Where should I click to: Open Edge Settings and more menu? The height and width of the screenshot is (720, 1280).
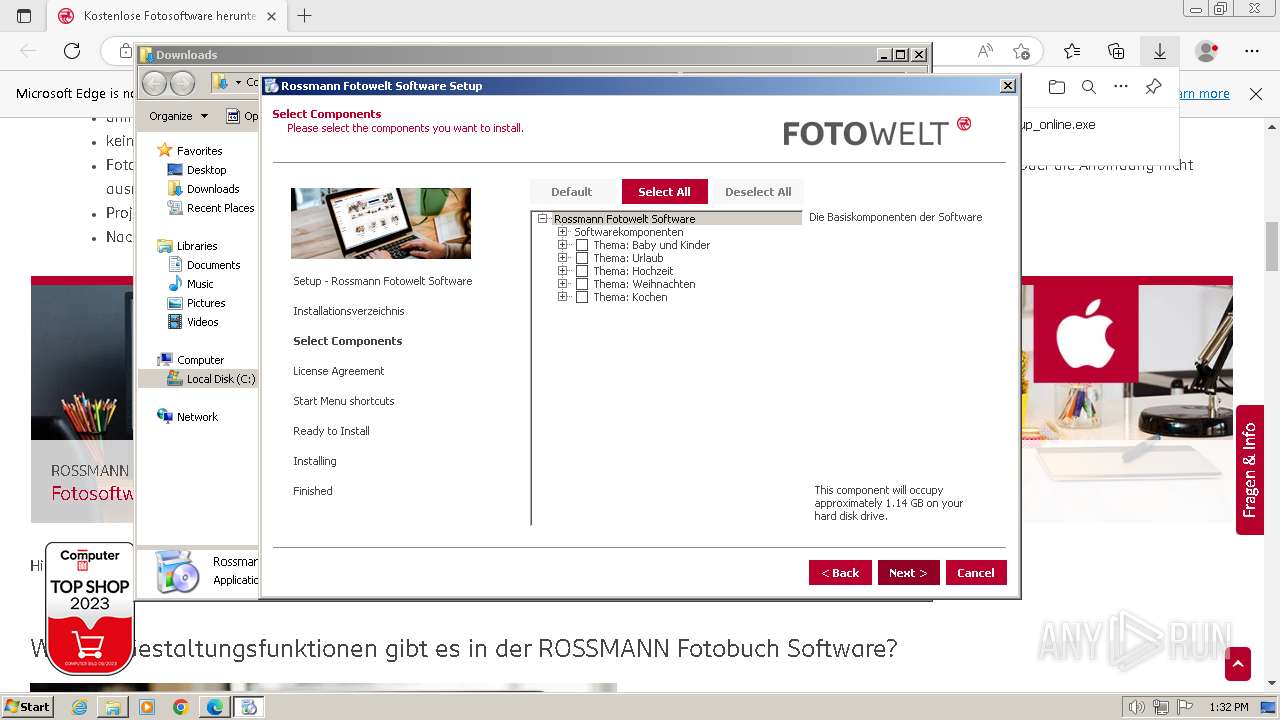(1252, 51)
